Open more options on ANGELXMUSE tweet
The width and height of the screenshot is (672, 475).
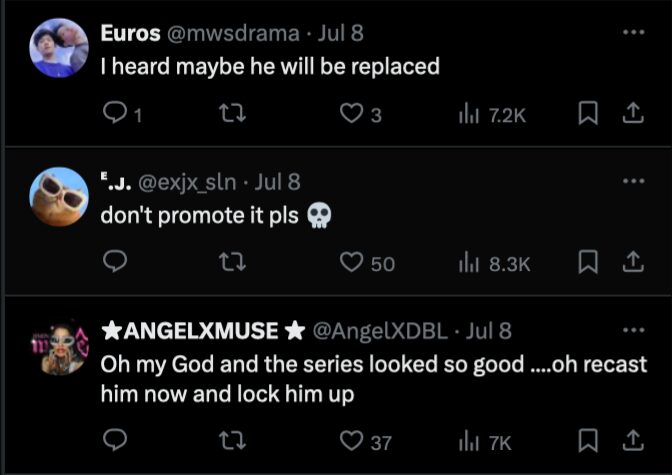(633, 330)
